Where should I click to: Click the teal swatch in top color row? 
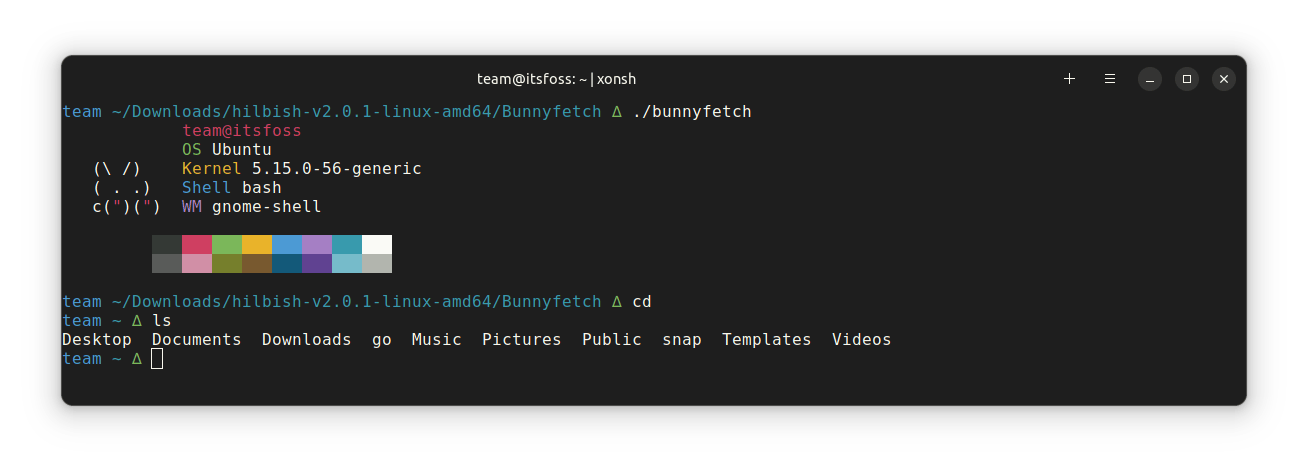(347, 245)
